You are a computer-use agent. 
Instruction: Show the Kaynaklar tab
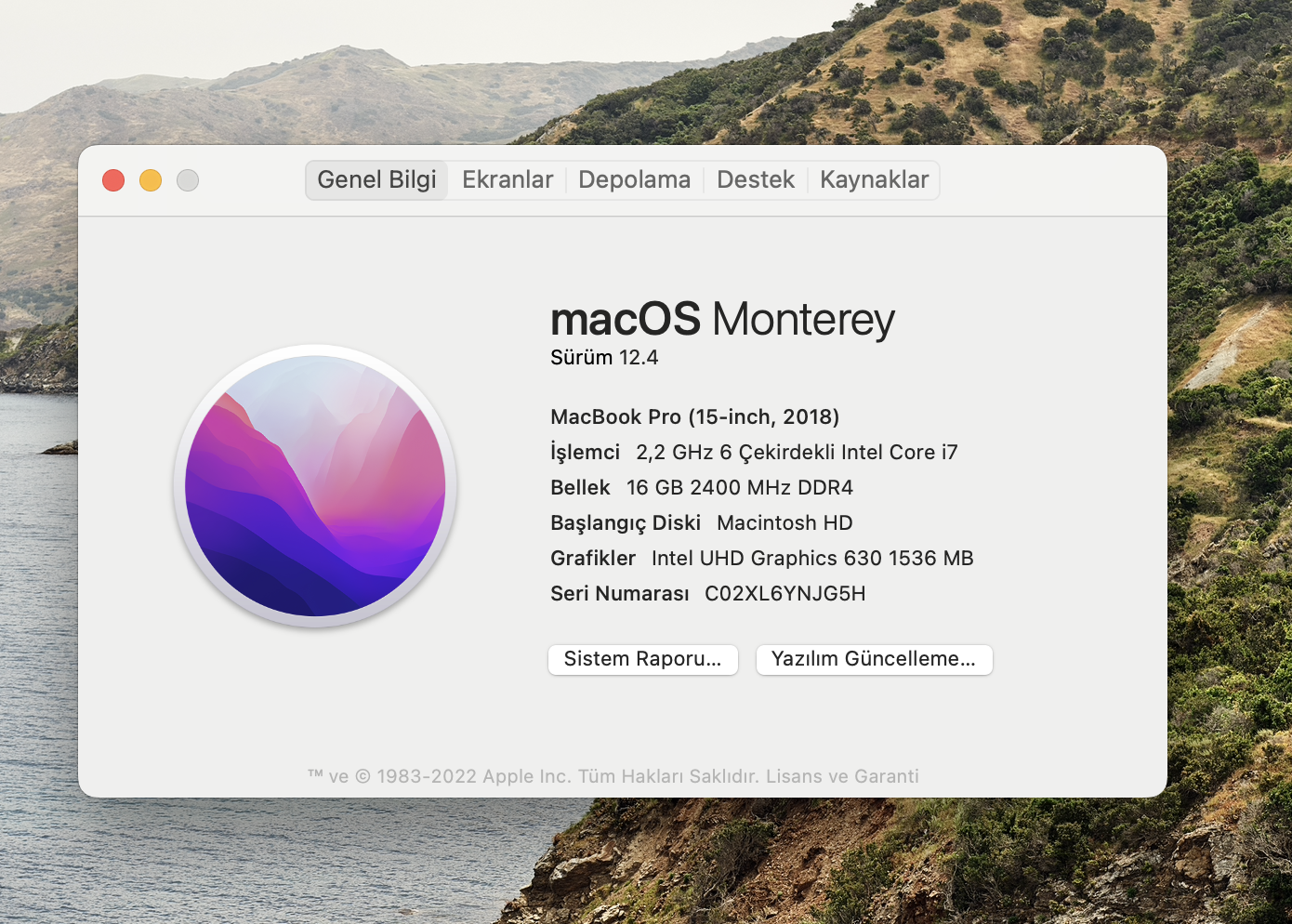pyautogui.click(x=874, y=180)
